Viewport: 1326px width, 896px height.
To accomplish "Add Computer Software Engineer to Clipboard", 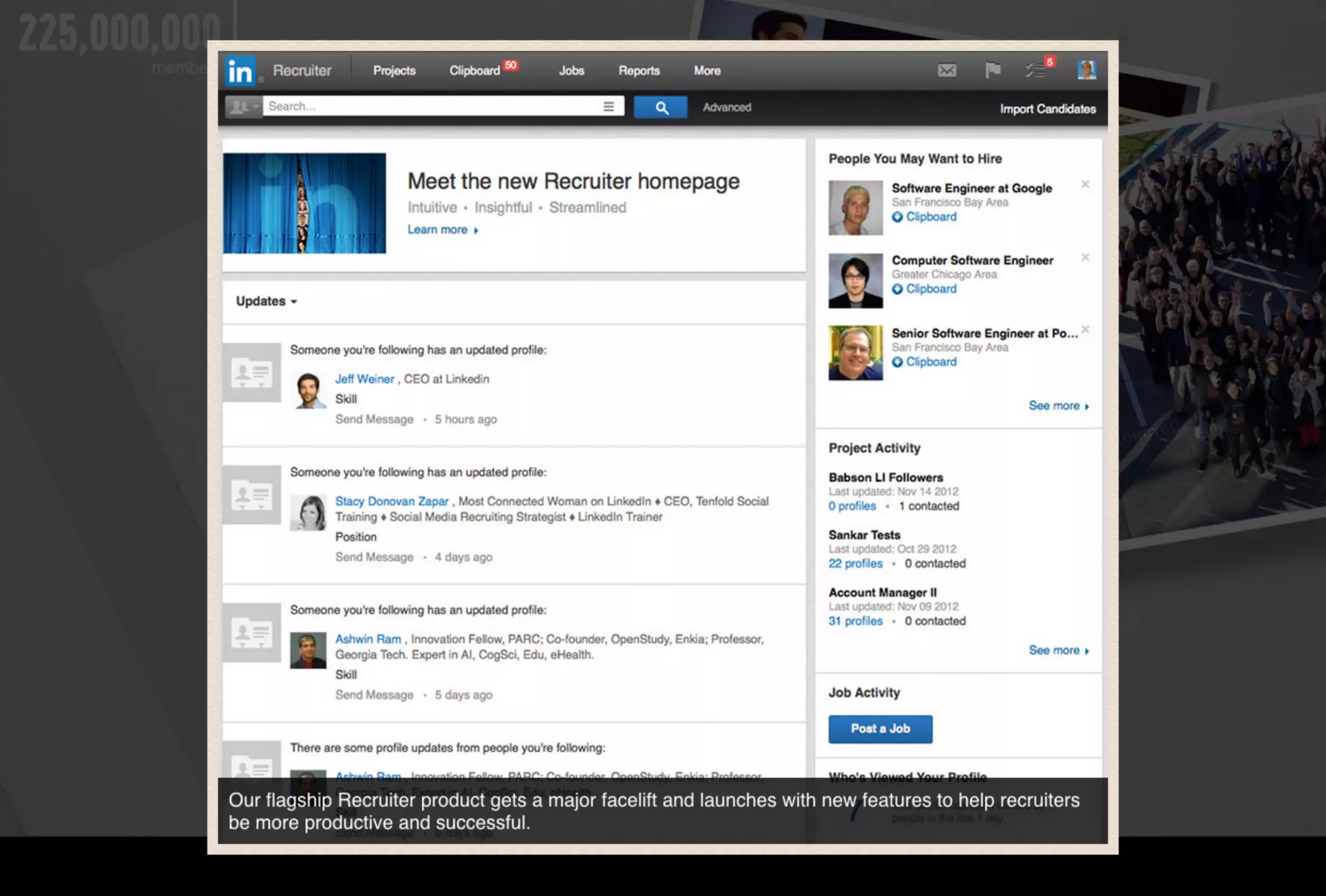I will tap(924, 289).
